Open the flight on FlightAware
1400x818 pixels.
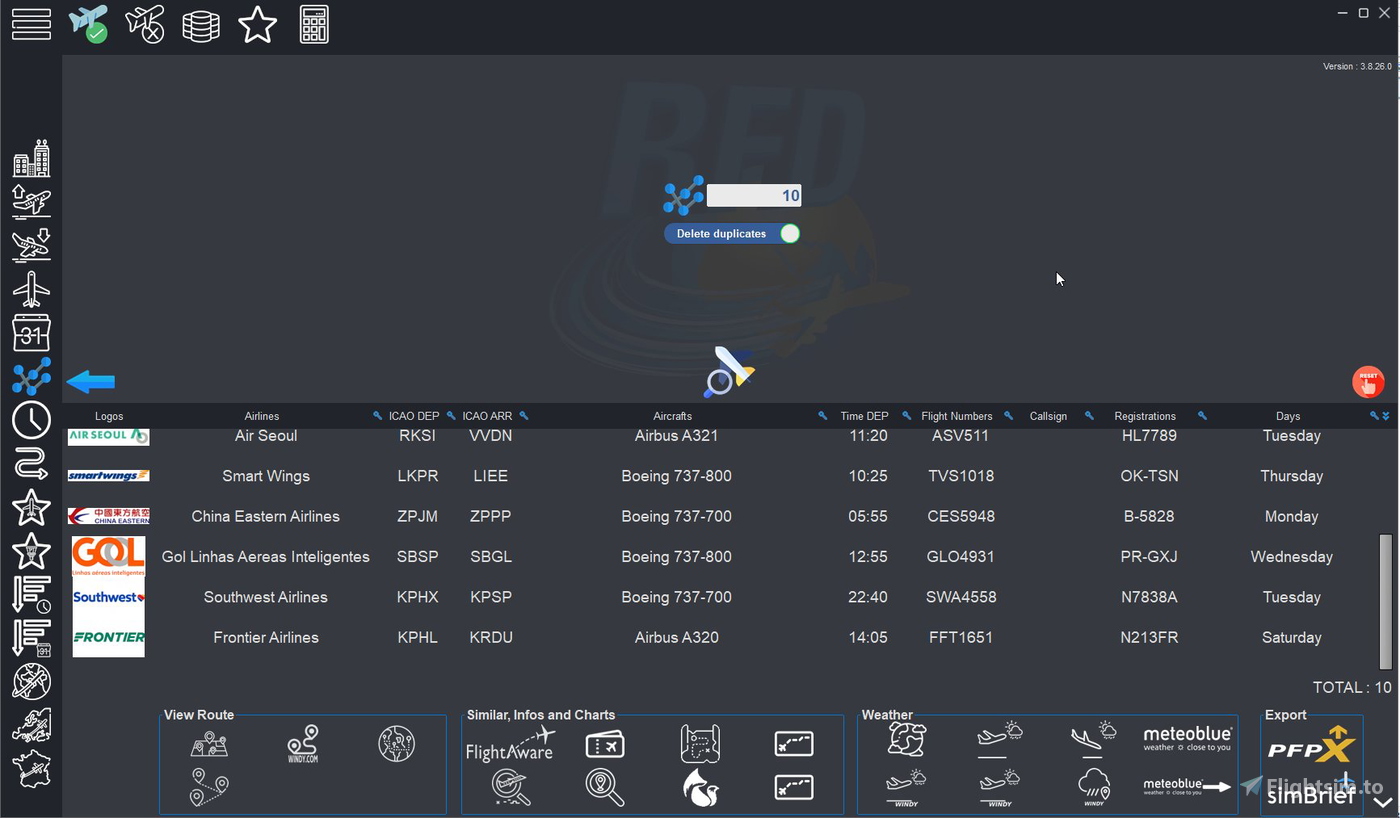(x=510, y=744)
